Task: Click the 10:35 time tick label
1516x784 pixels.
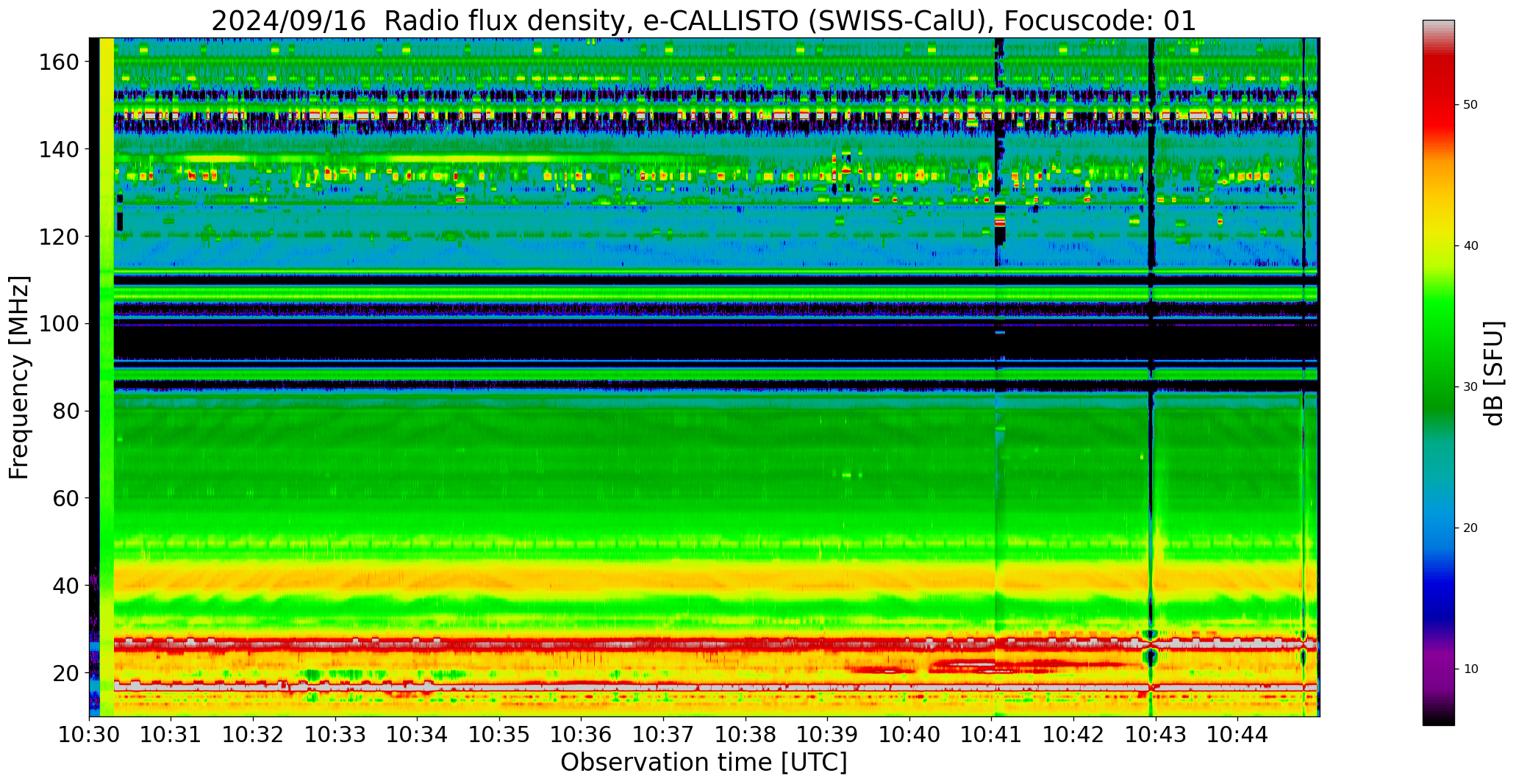Action: coord(499,734)
